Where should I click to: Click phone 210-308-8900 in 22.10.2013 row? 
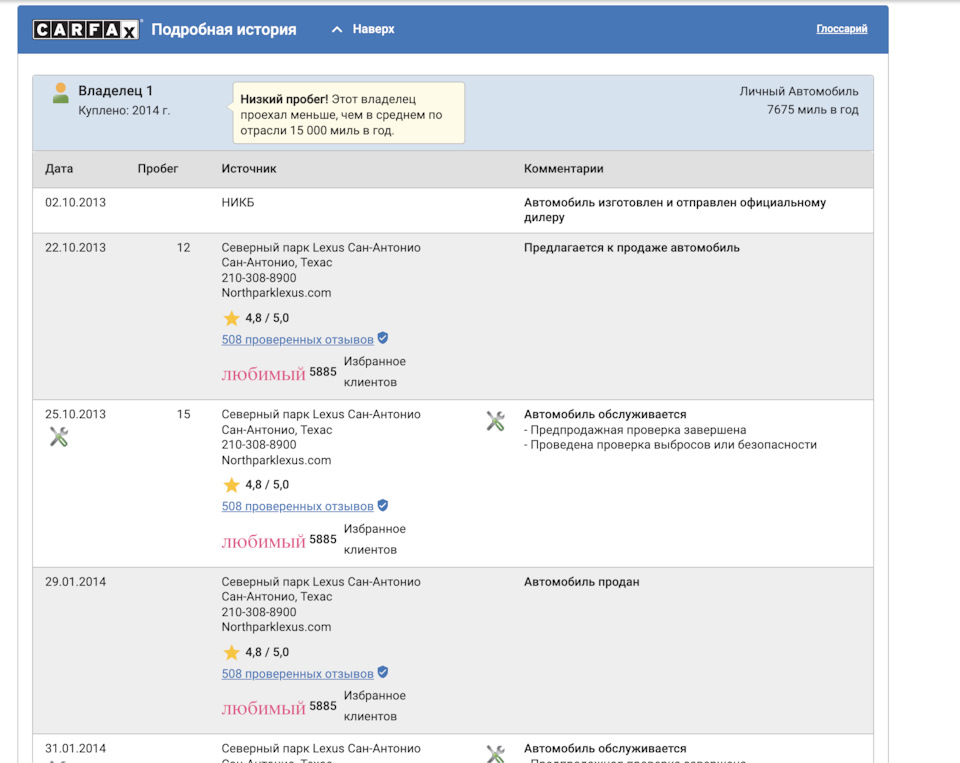point(259,277)
